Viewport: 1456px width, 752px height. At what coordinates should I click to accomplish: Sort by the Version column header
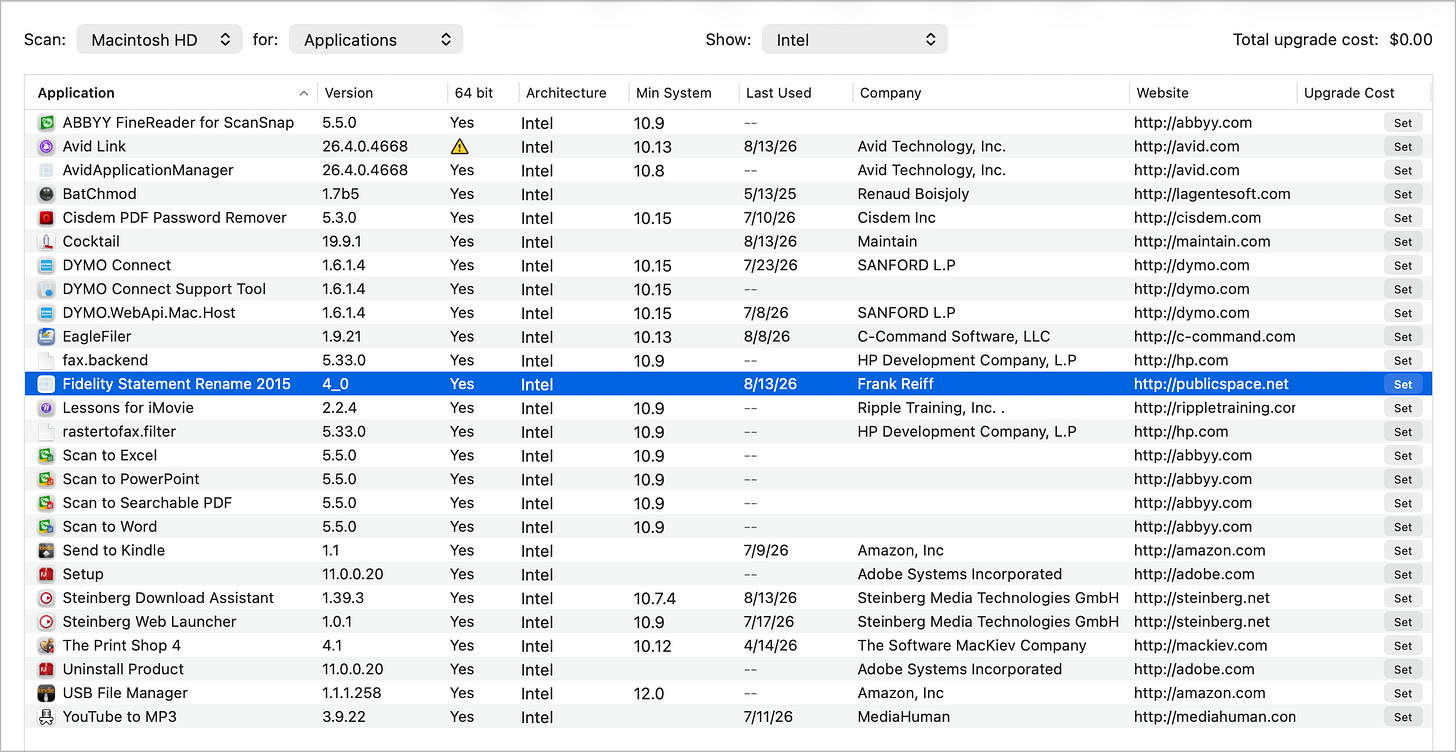382,93
